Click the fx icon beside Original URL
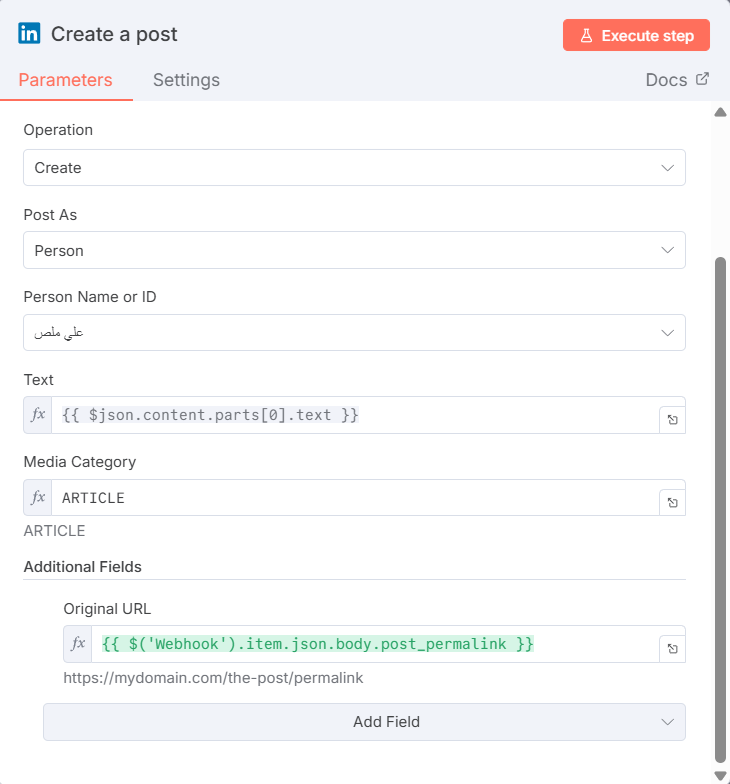Viewport: 730px width, 784px height. (78, 644)
